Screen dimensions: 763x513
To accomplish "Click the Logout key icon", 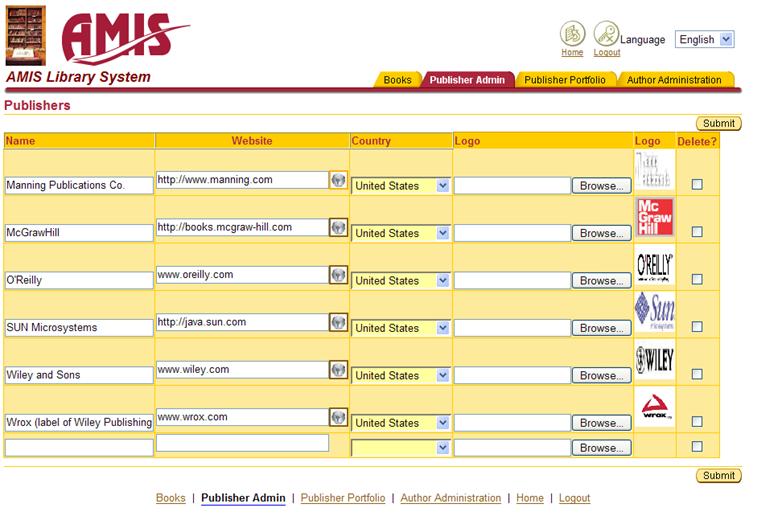I will click(x=606, y=33).
